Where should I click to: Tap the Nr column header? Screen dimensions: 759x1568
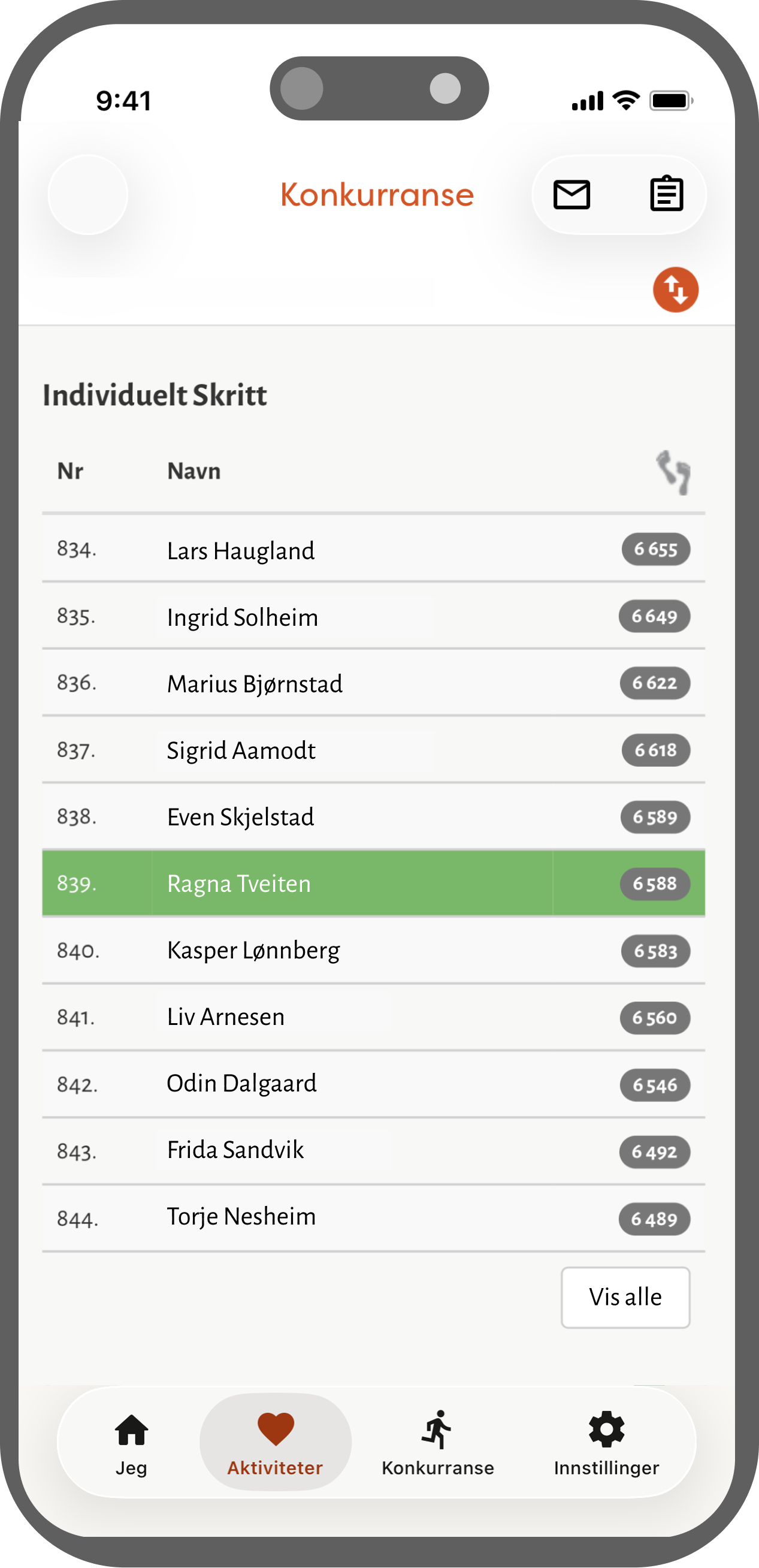point(70,472)
